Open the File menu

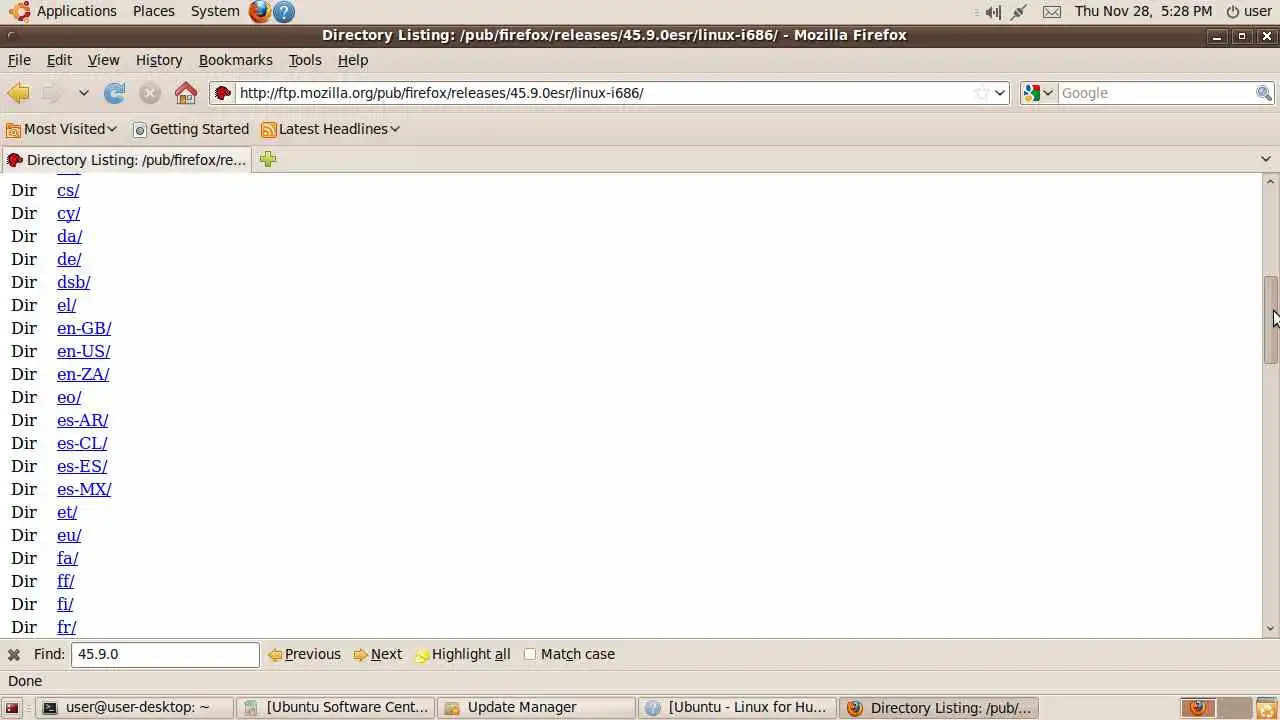(19, 60)
